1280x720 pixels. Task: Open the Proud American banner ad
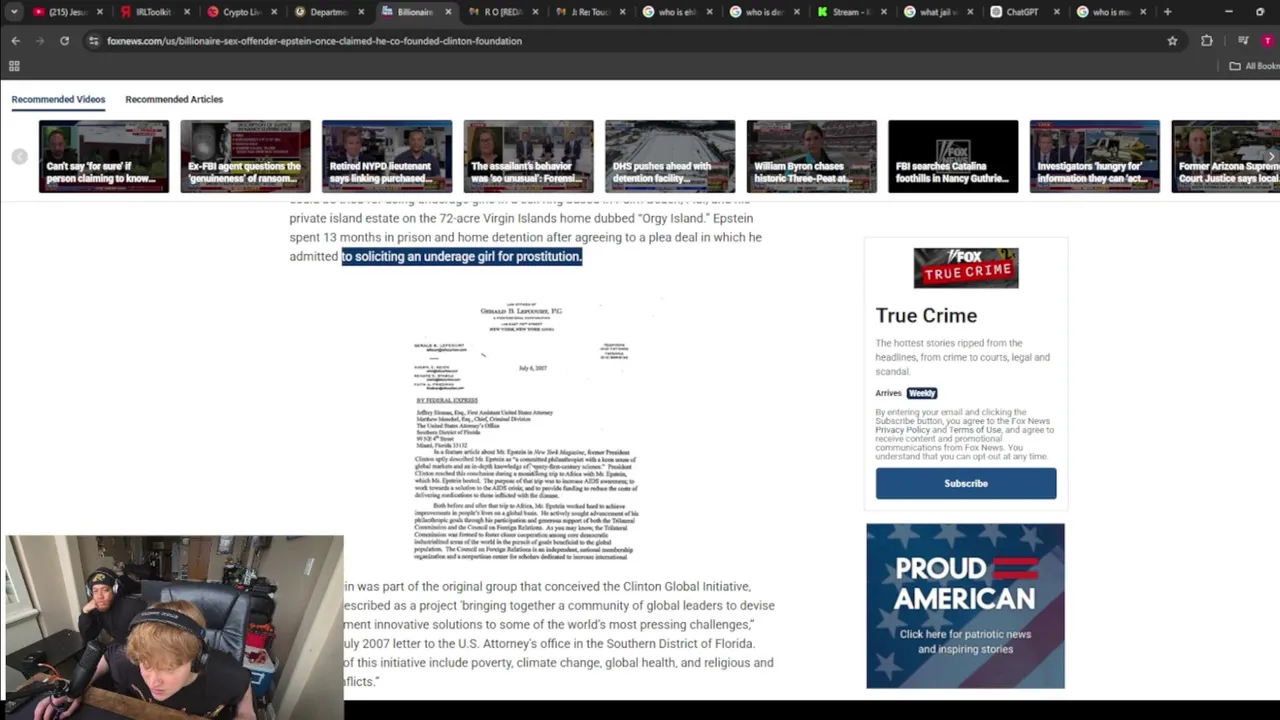point(966,606)
